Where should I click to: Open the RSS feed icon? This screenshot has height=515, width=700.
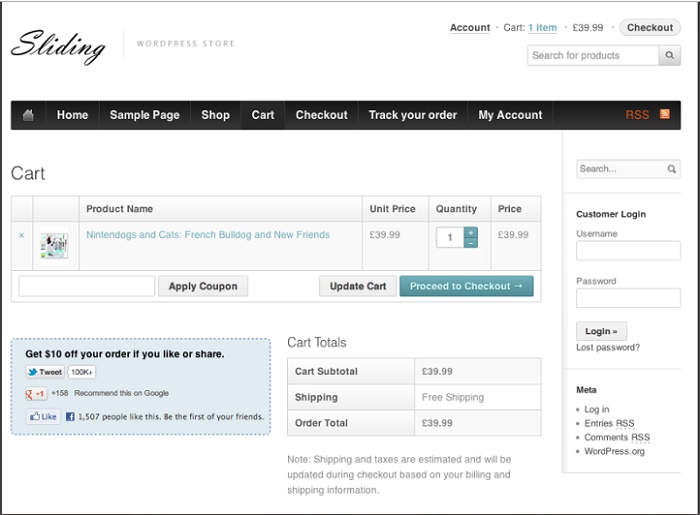(665, 115)
